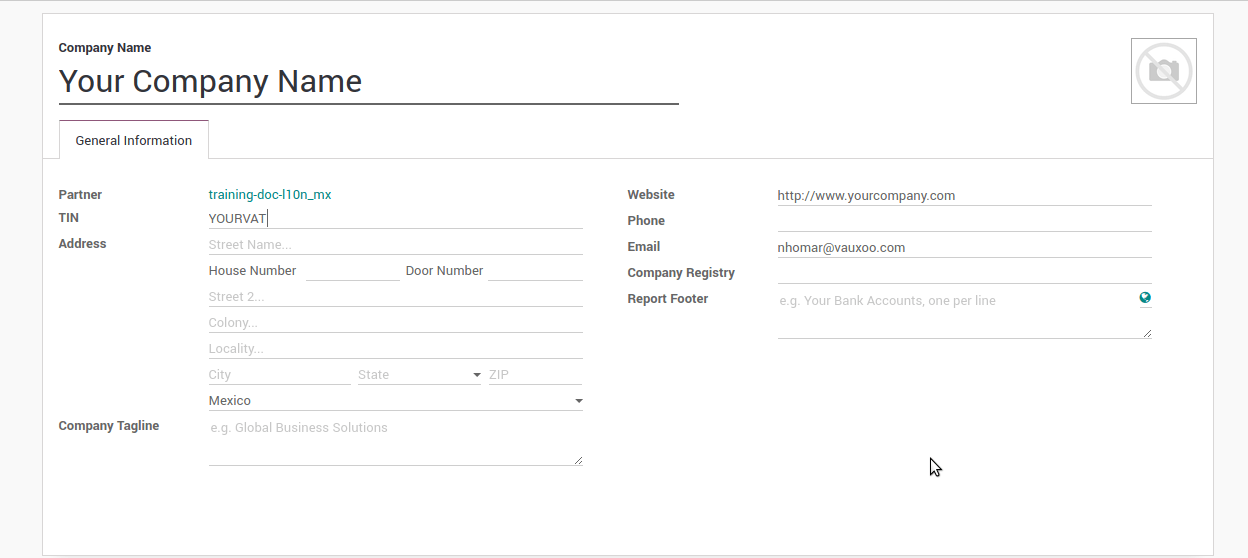Focus the TIN field containing YOURVAT

pyautogui.click(x=395, y=218)
